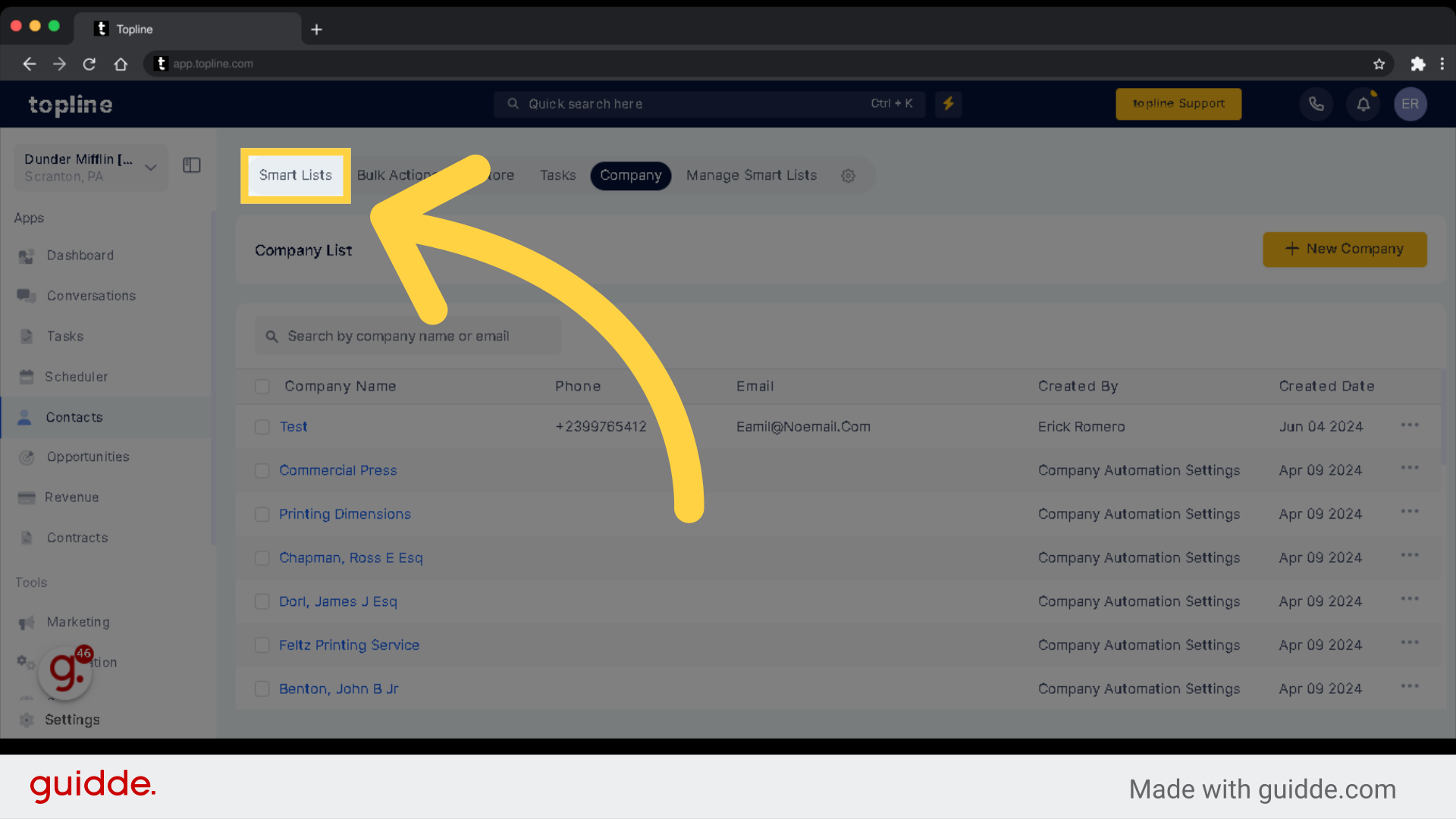Click the Created Date column header
1456x819 pixels.
pyautogui.click(x=1326, y=387)
